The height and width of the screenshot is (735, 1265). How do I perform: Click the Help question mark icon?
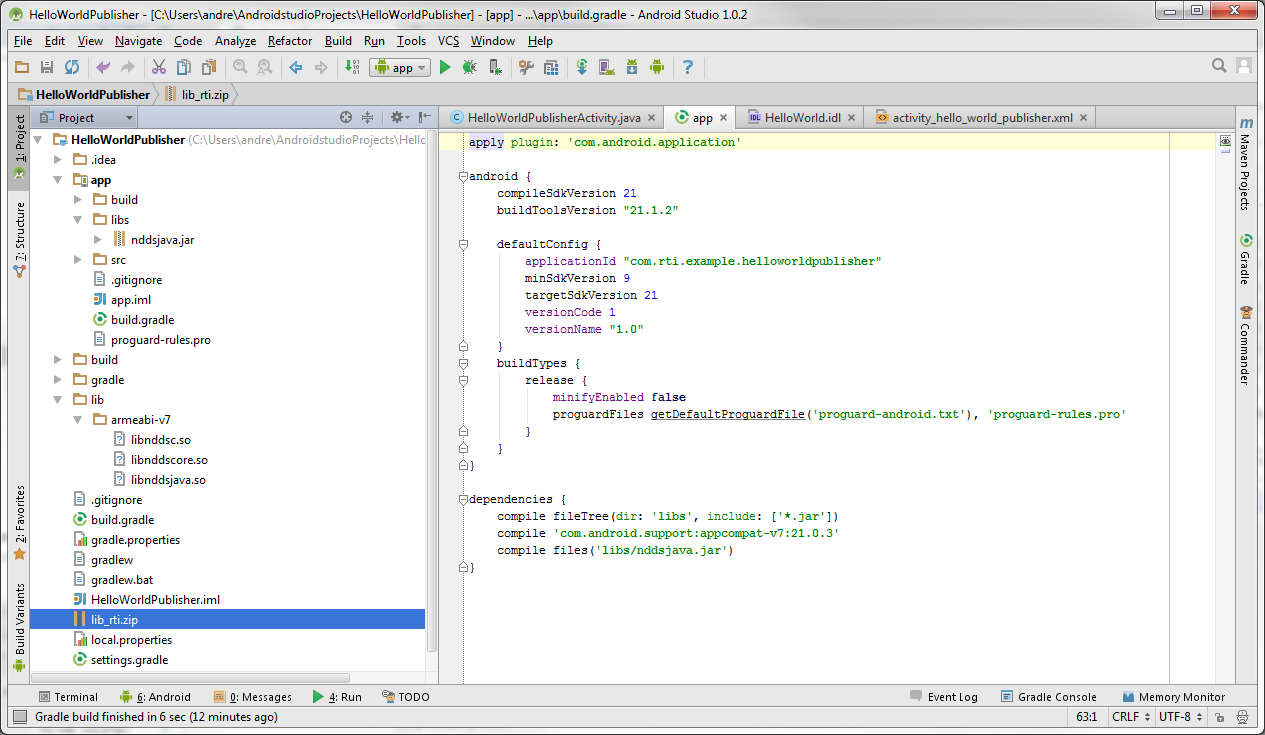click(x=688, y=67)
